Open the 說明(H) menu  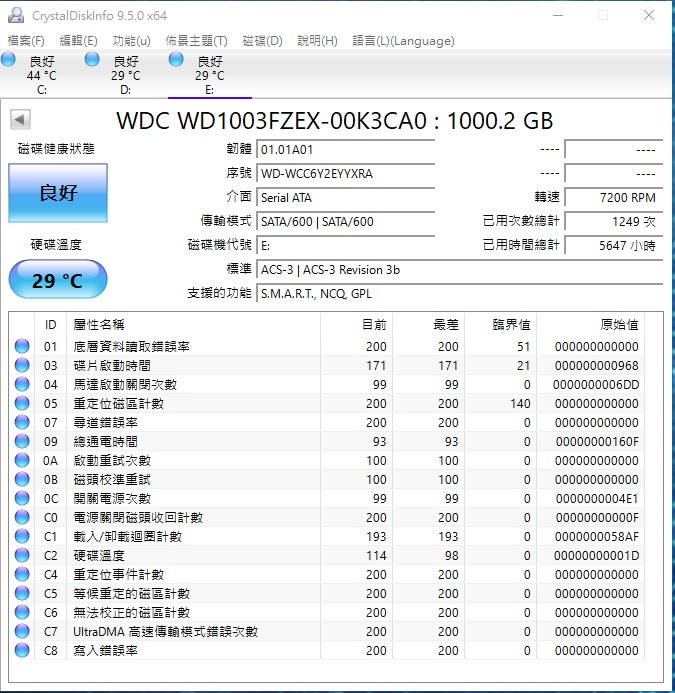point(317,41)
